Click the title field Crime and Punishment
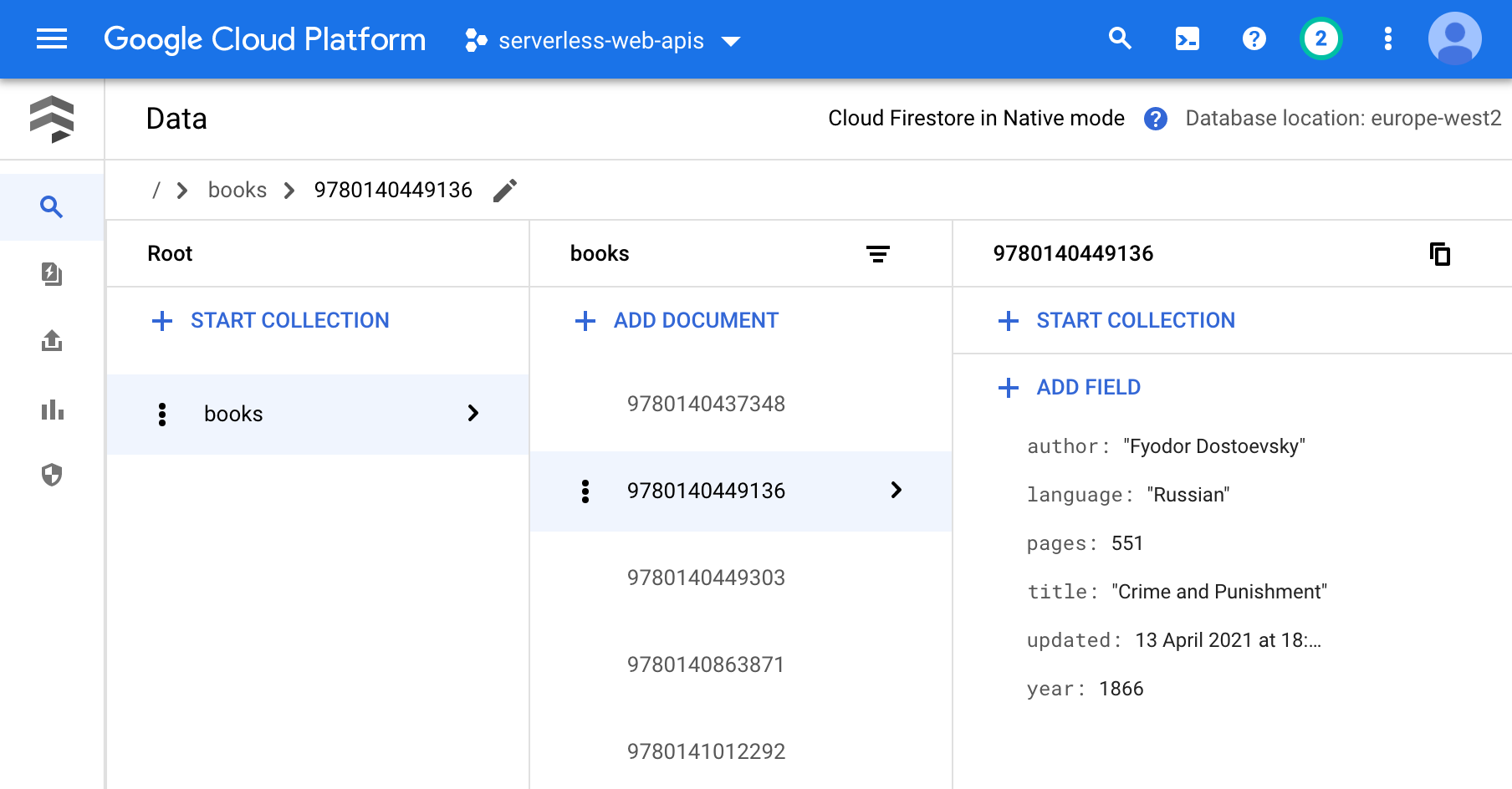The height and width of the screenshot is (789, 1512). [x=1218, y=592]
